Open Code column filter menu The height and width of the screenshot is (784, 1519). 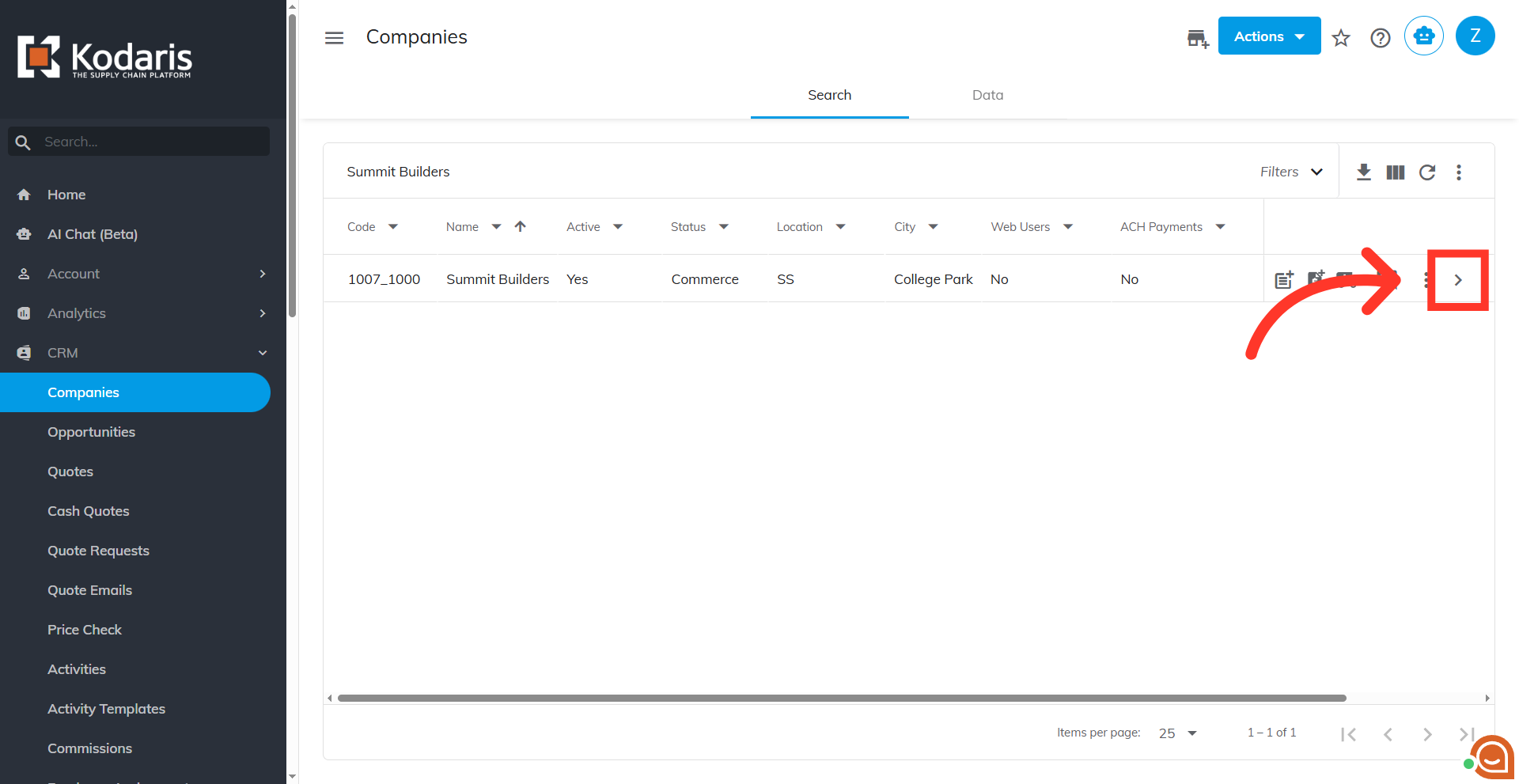(x=392, y=227)
